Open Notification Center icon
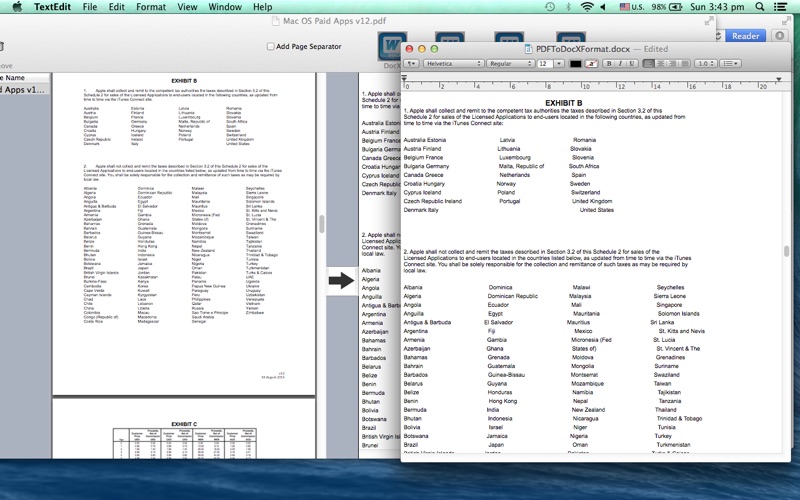Image resolution: width=800 pixels, height=500 pixels. [780, 7]
